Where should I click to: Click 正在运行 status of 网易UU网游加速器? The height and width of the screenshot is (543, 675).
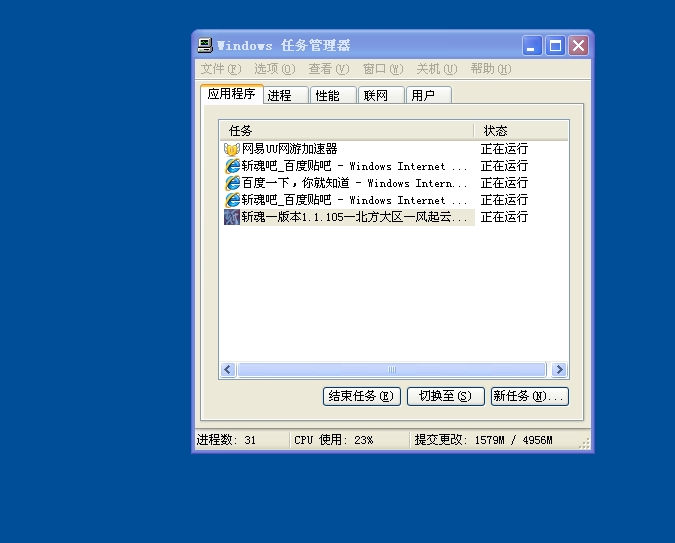click(x=504, y=149)
